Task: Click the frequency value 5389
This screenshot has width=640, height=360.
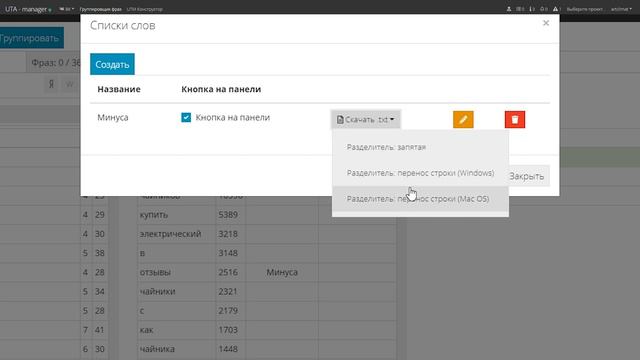Action: [x=228, y=215]
